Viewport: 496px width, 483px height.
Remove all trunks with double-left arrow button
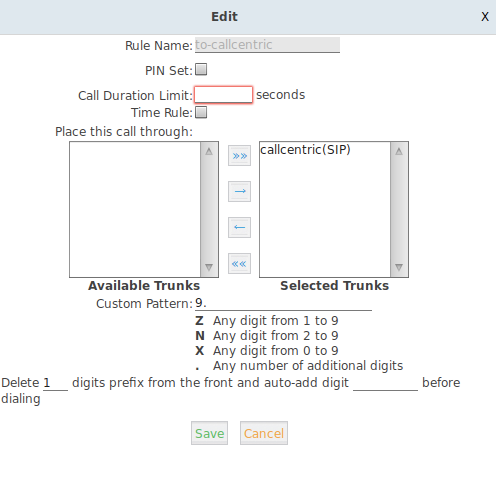pyautogui.click(x=239, y=264)
